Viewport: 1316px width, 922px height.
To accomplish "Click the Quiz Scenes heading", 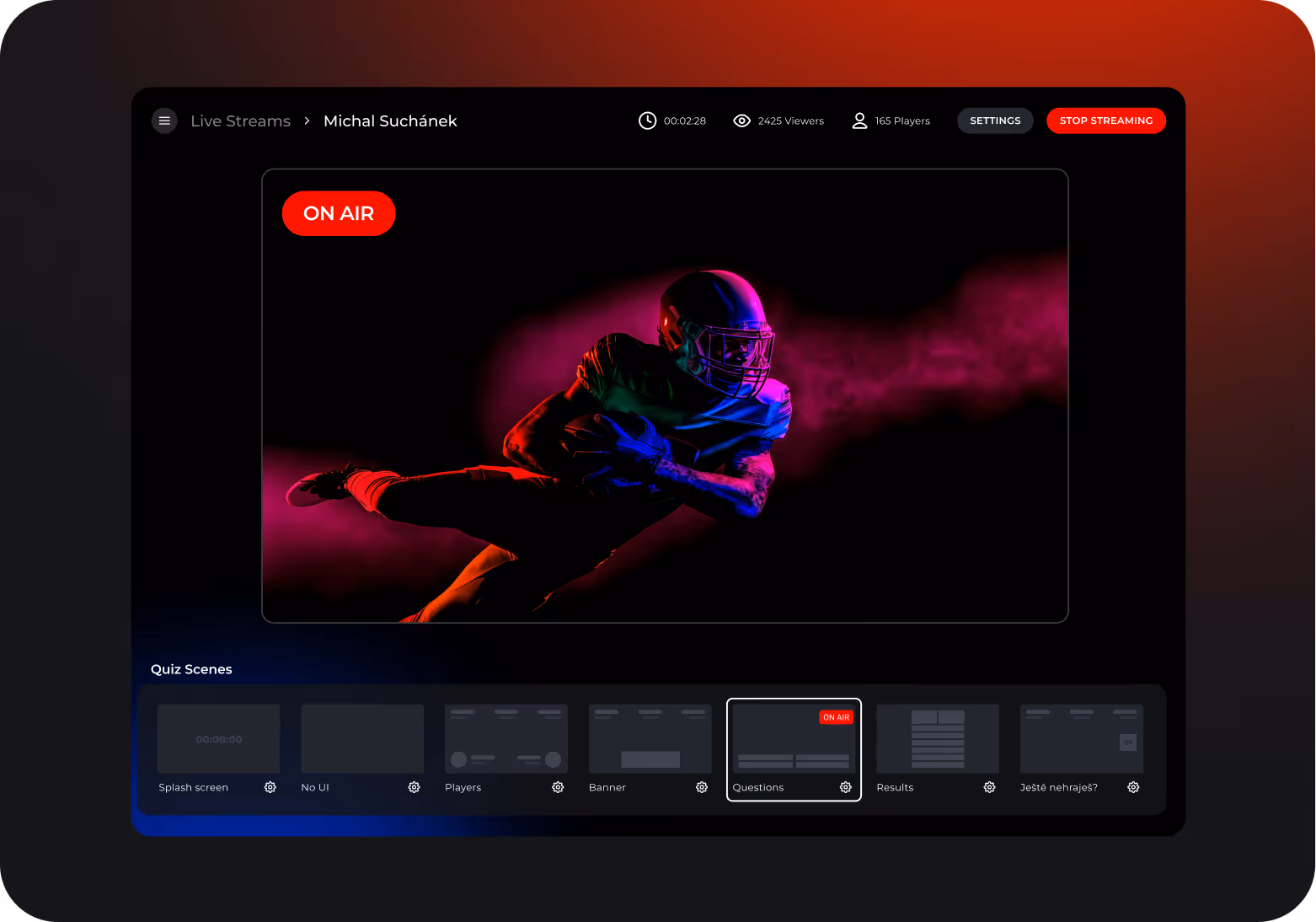I will click(191, 669).
